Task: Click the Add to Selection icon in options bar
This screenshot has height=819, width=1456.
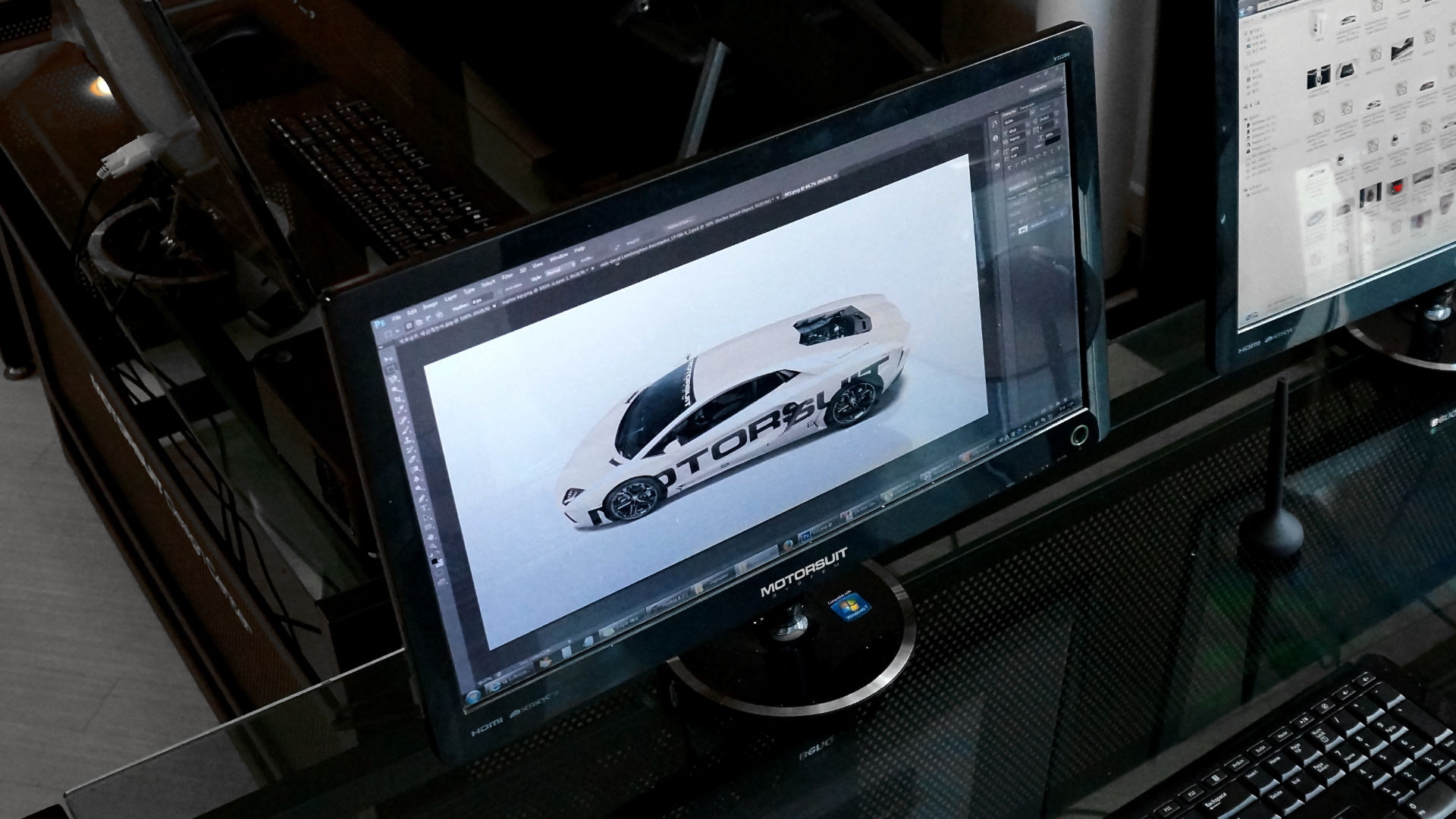Action: point(419,322)
